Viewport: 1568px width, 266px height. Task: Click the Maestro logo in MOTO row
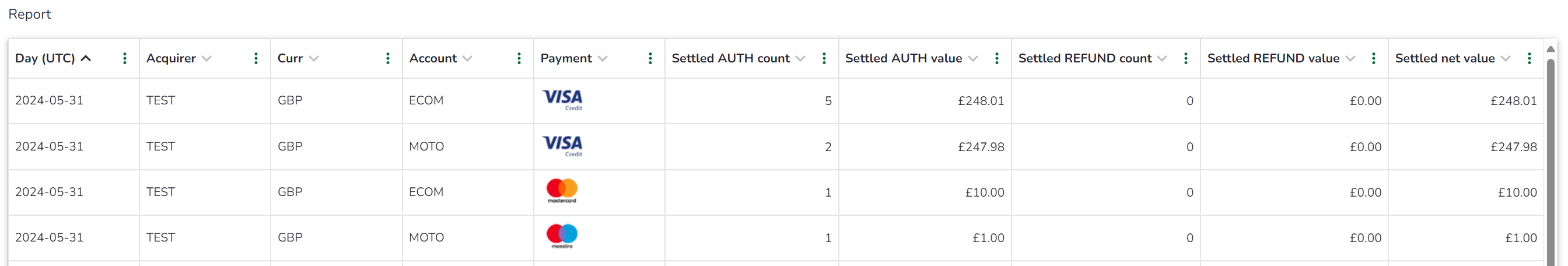click(562, 236)
